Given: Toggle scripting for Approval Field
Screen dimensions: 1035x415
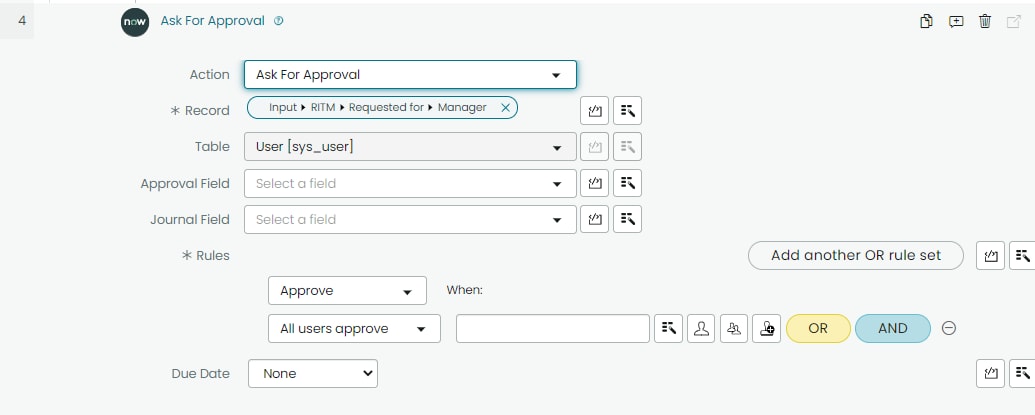Looking at the screenshot, I should 595,183.
